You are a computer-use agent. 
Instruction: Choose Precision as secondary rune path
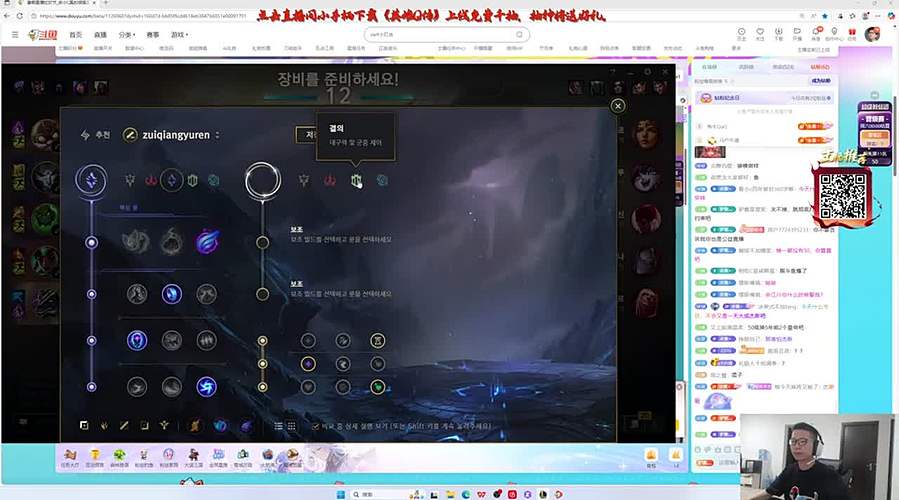(304, 181)
